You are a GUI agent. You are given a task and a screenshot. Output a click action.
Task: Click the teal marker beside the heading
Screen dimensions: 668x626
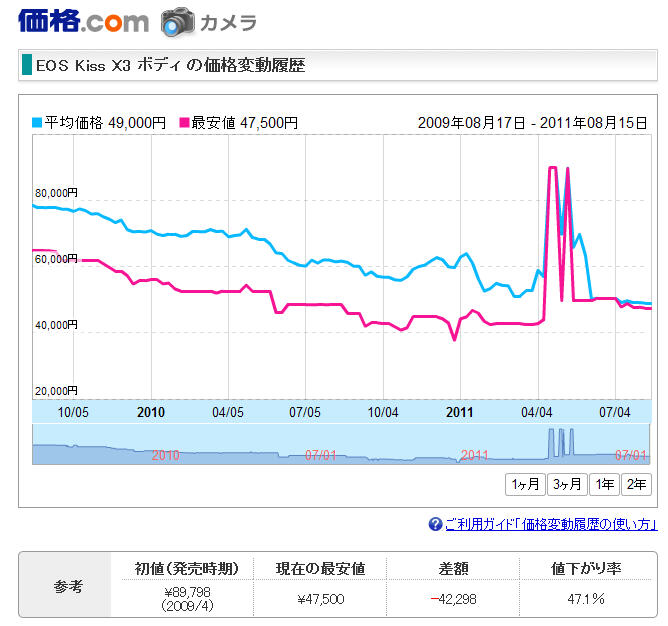pyautogui.click(x=26, y=65)
